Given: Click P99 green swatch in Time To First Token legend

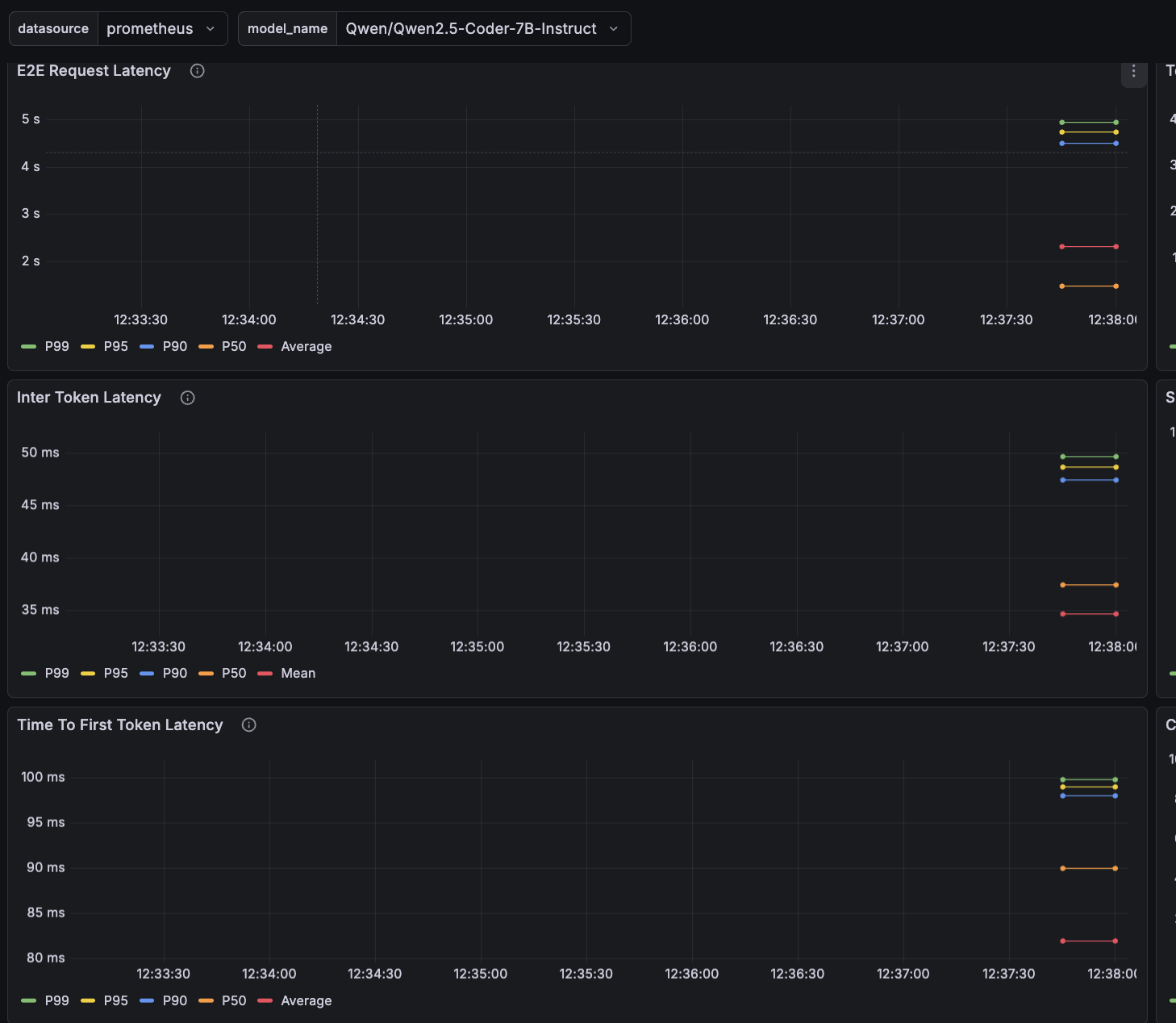Looking at the screenshot, I should pyautogui.click(x=29, y=1000).
